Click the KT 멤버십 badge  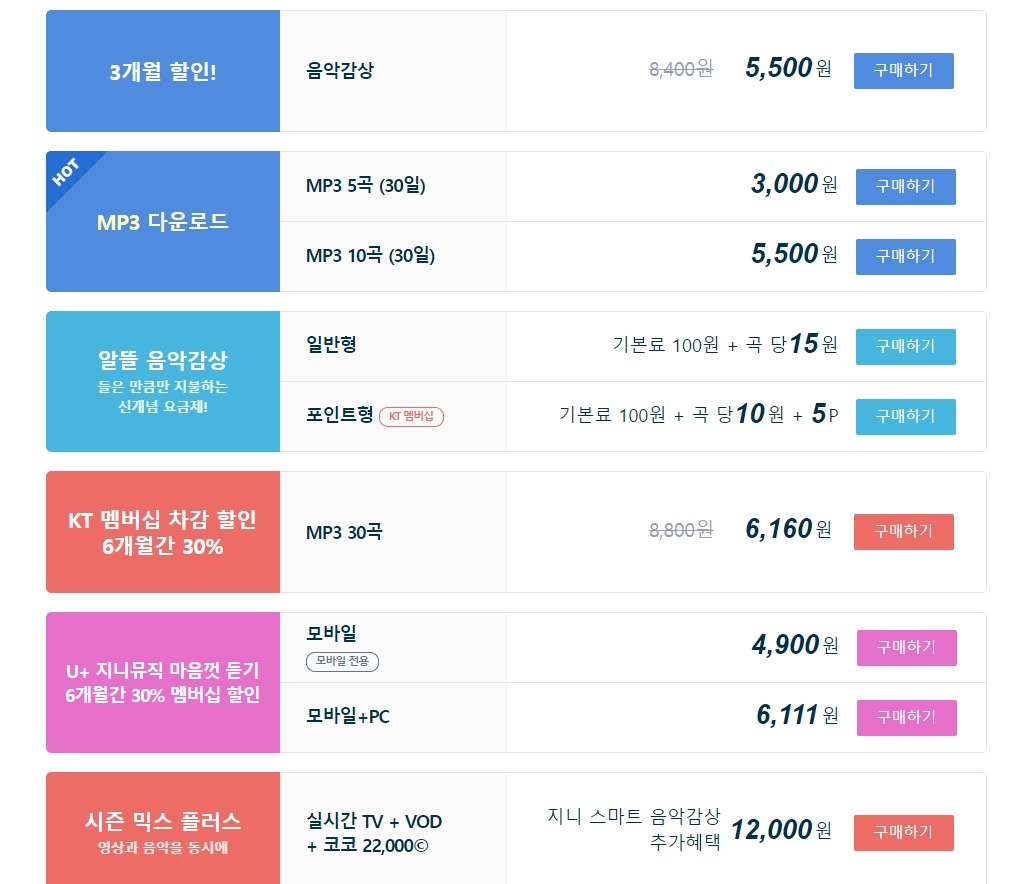(411, 416)
